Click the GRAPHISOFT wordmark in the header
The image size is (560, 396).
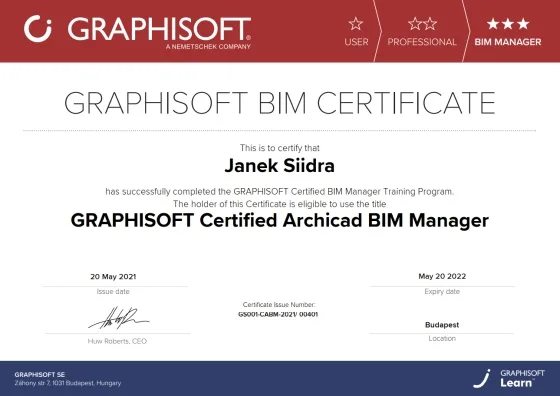click(159, 29)
